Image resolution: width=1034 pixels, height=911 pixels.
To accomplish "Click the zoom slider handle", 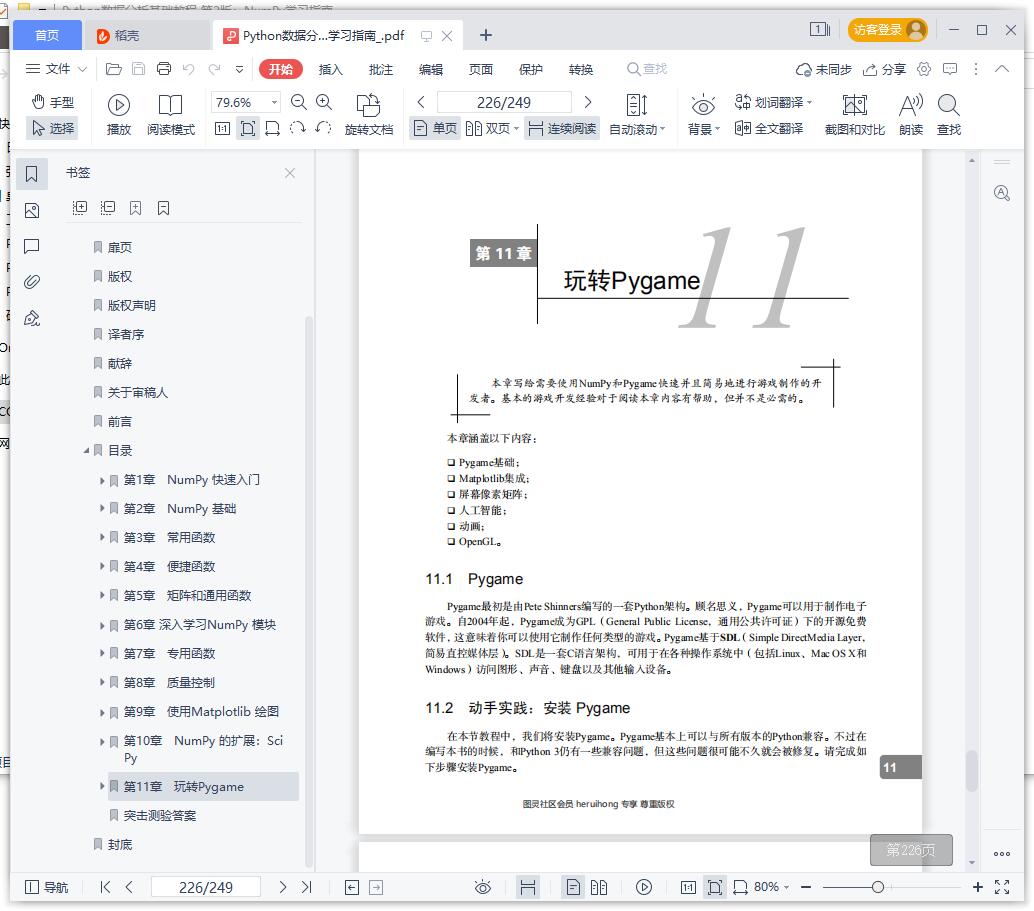I will (877, 887).
